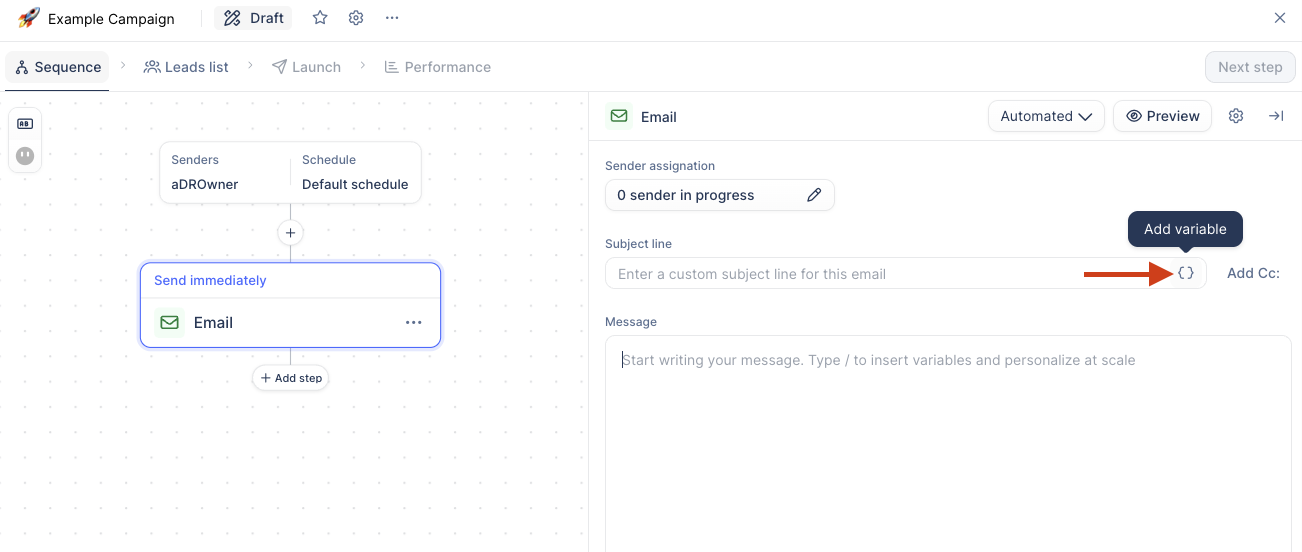Edit sender assignation with pencil icon
This screenshot has width=1302, height=552.
point(814,195)
